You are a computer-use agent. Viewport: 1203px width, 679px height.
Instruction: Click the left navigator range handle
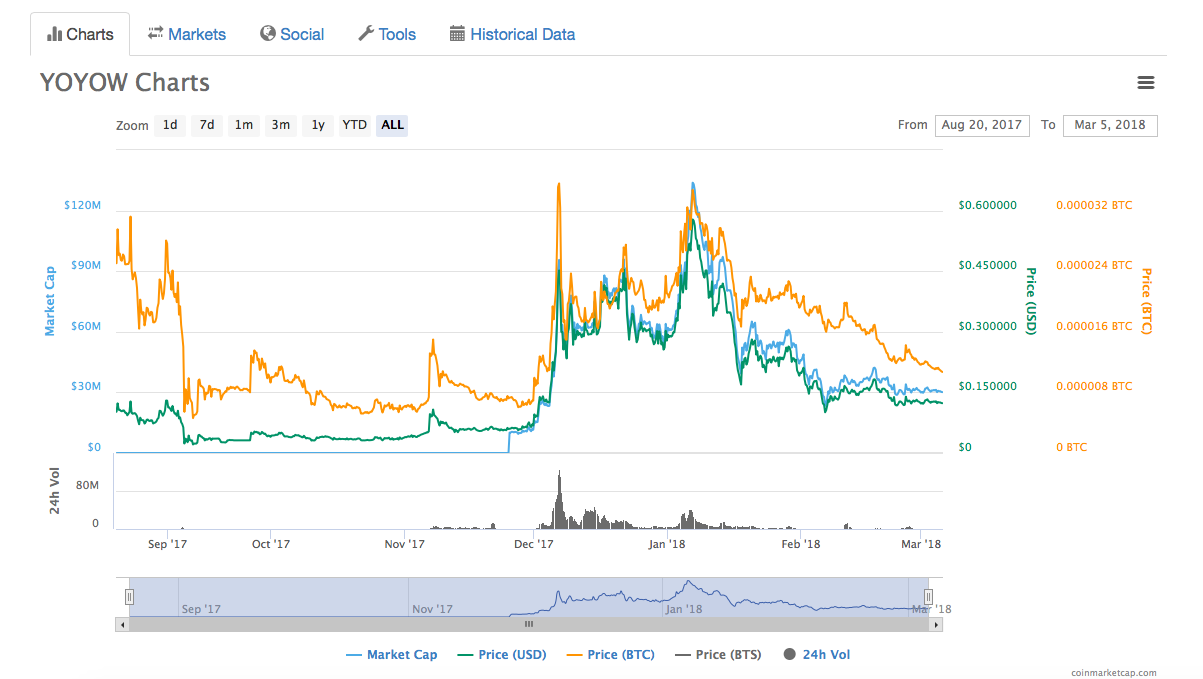pos(129,597)
